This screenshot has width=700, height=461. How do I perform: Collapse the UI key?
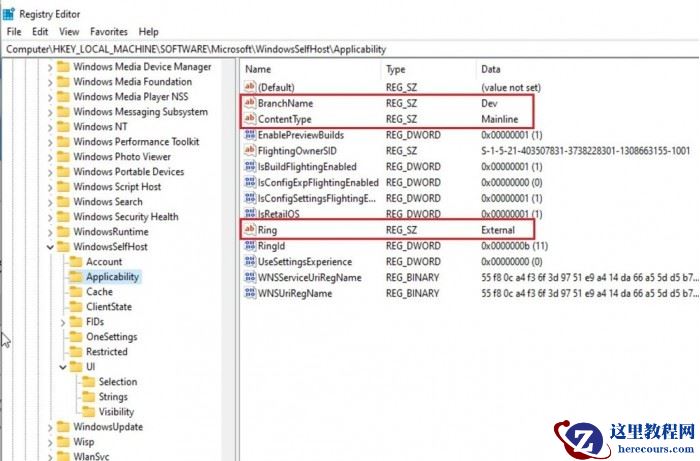coord(63,367)
